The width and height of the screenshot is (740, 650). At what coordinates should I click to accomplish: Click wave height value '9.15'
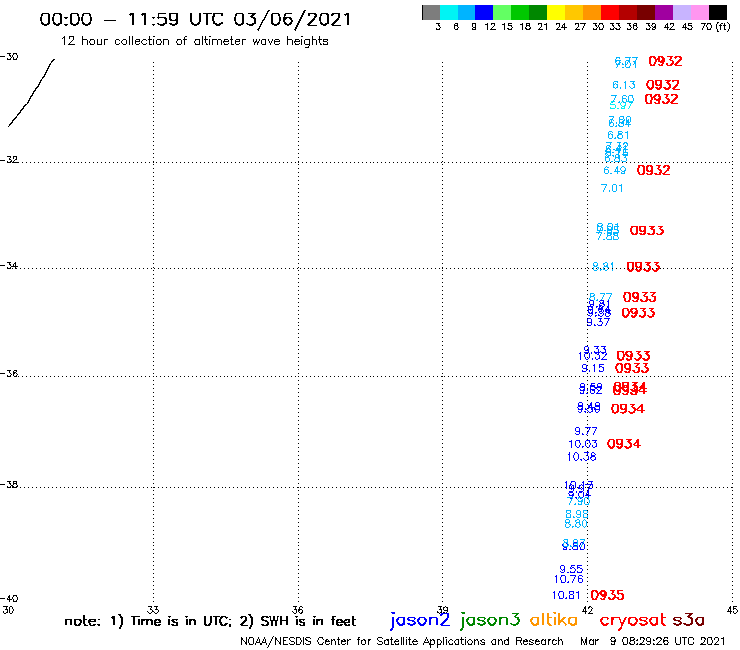coord(593,368)
